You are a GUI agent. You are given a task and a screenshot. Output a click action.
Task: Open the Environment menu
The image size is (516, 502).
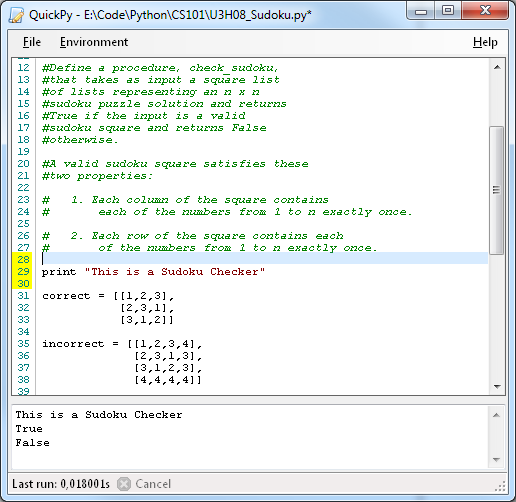point(94,42)
